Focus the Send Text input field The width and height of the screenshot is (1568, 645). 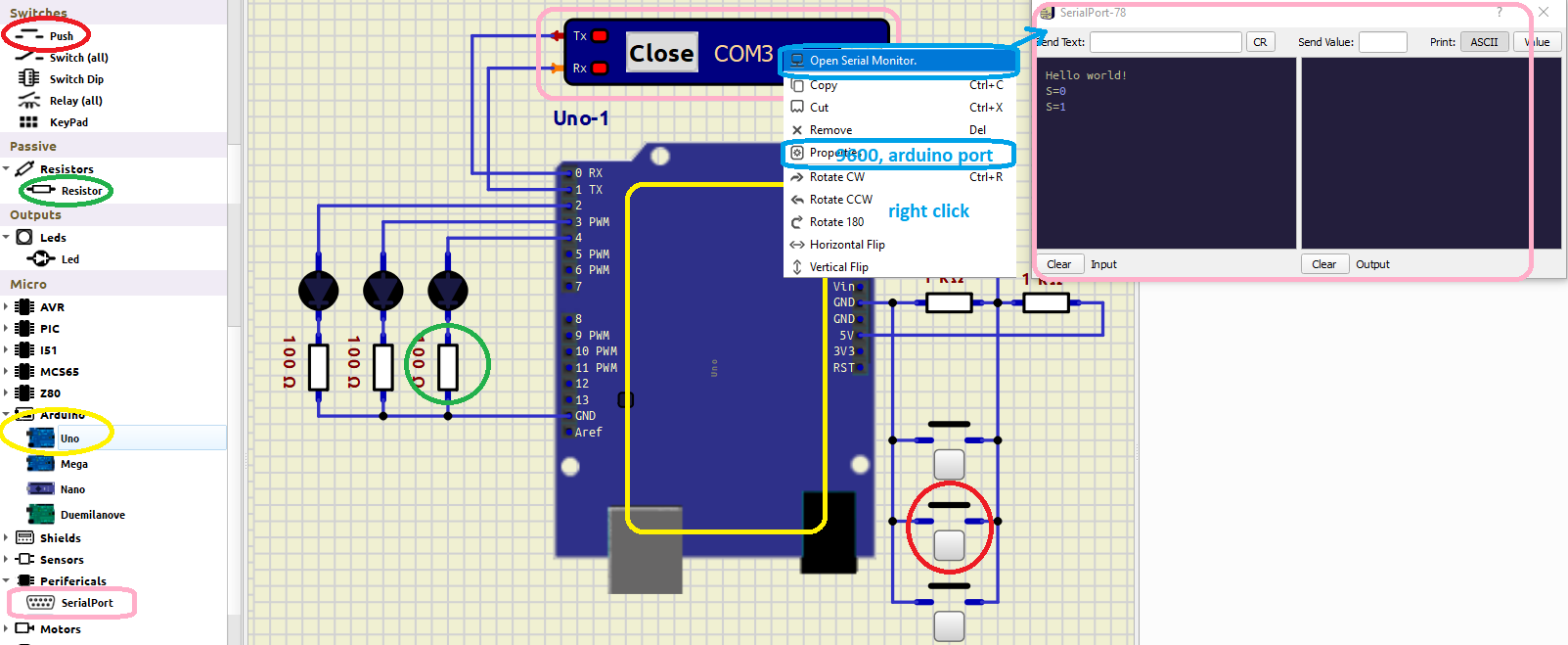(x=1166, y=42)
